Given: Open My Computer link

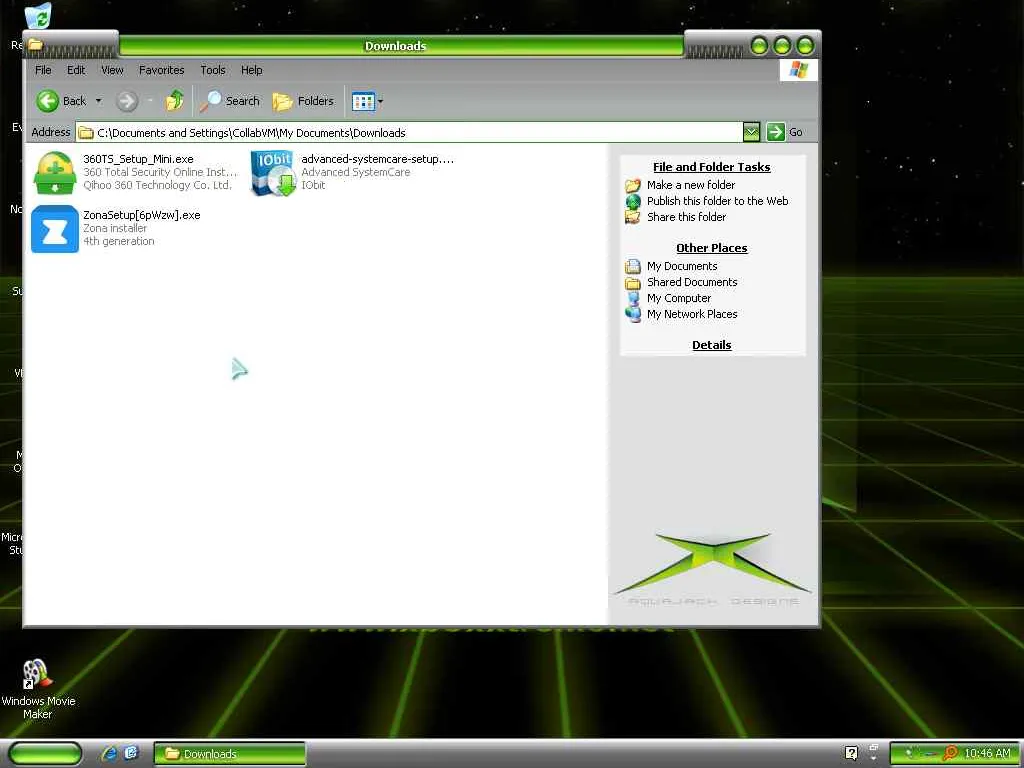Looking at the screenshot, I should coord(679,298).
